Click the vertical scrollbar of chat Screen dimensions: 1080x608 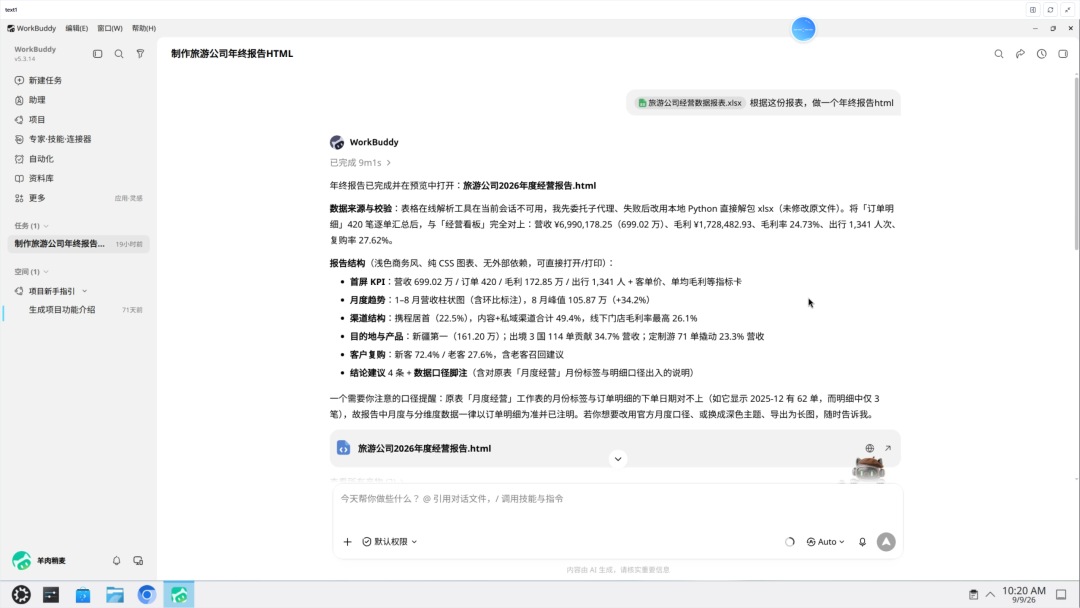(1076, 162)
